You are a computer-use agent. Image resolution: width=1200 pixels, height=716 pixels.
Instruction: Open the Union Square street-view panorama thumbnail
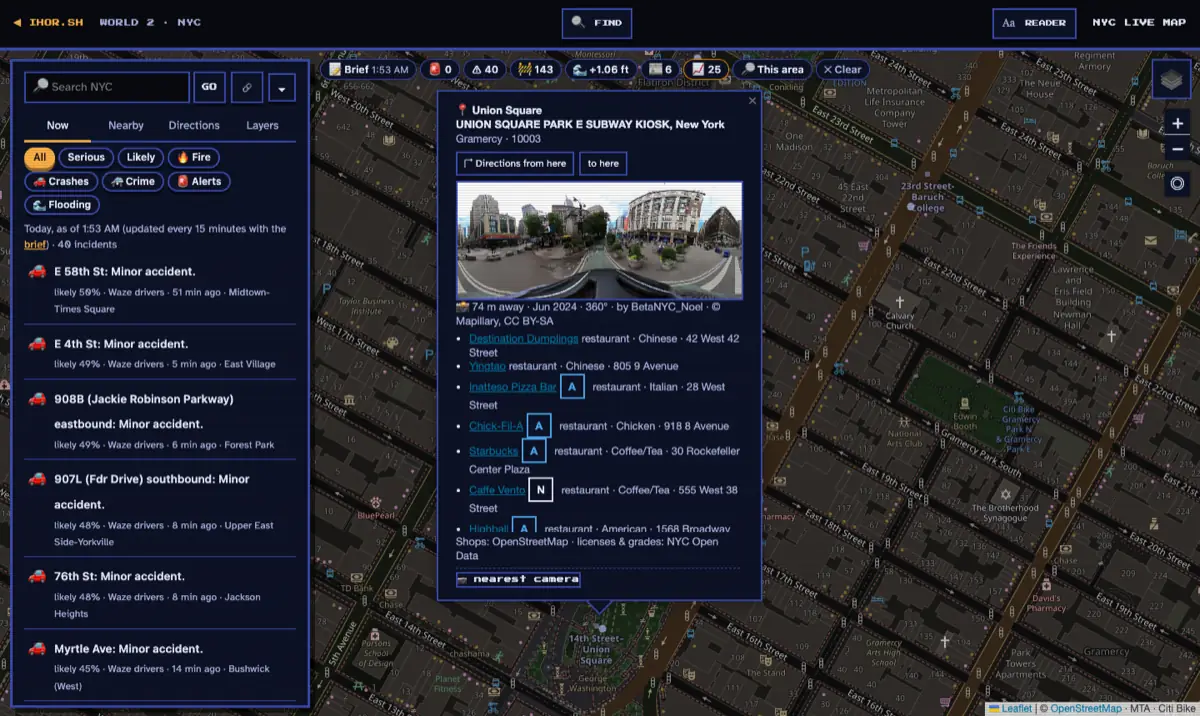pyautogui.click(x=599, y=240)
